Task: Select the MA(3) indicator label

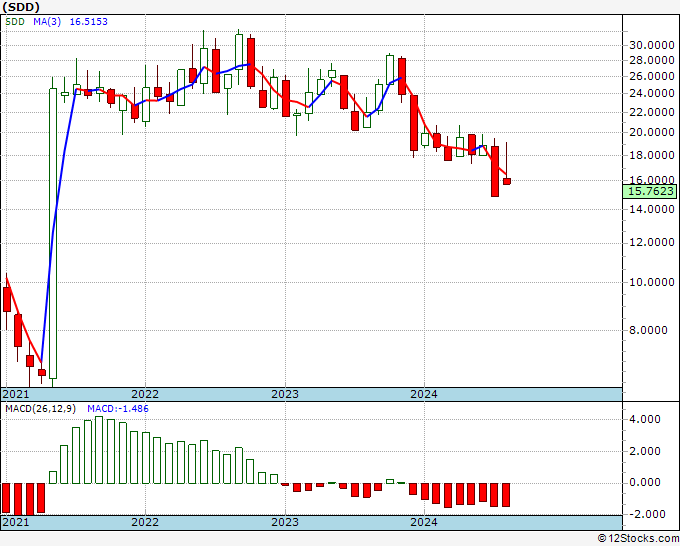Action: coord(47,22)
